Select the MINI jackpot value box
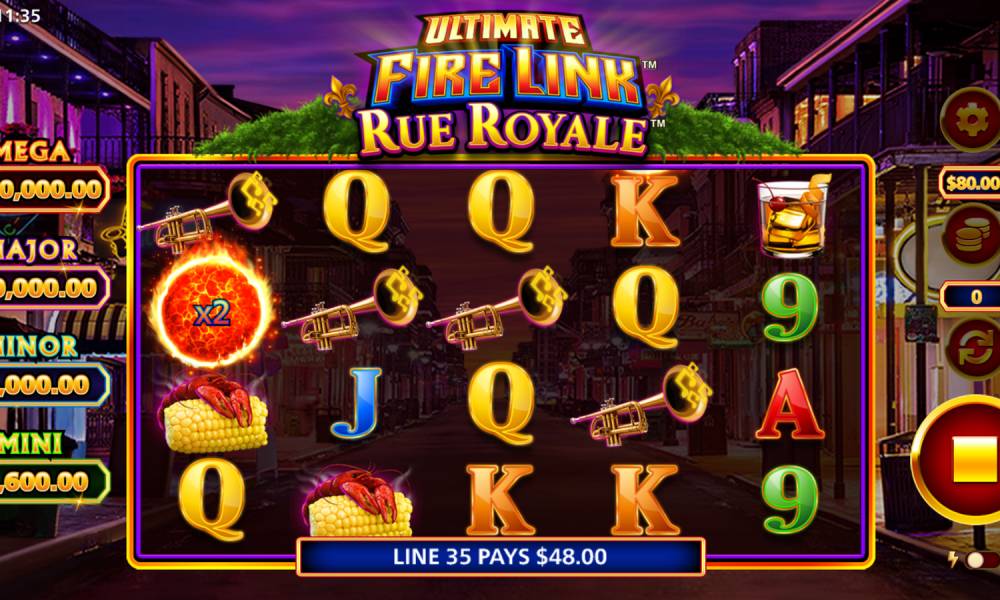This screenshot has height=600, width=1000. tap(54, 481)
